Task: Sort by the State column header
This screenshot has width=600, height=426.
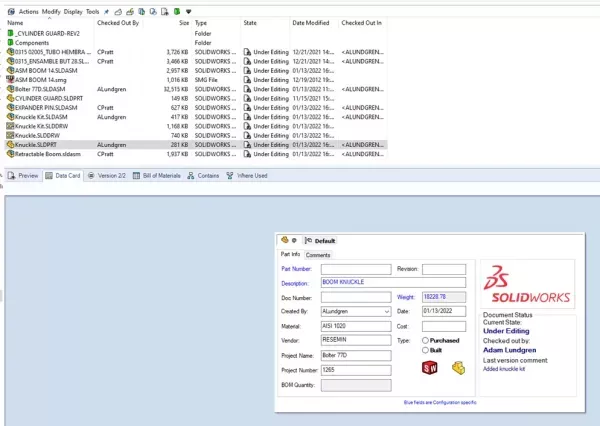Action: pyautogui.click(x=250, y=23)
